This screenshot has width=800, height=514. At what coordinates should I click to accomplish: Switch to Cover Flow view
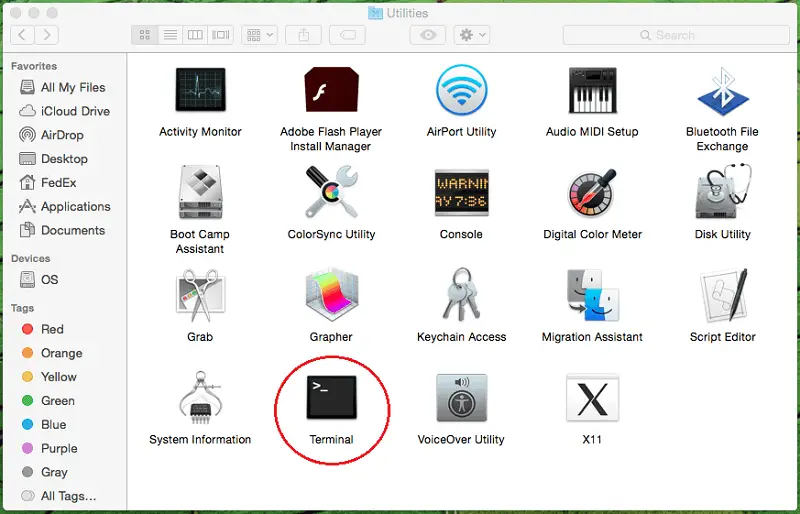coord(220,35)
